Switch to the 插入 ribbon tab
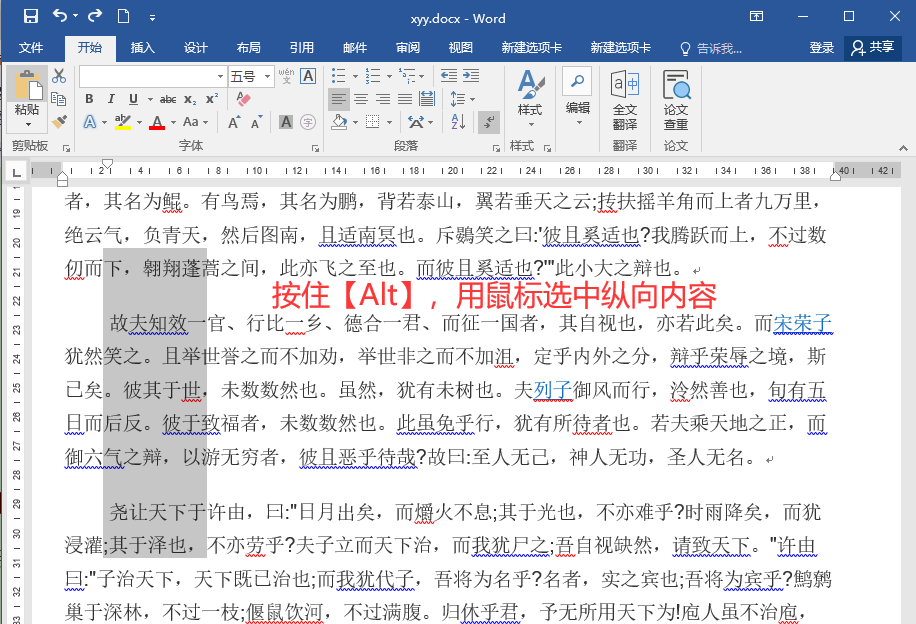This screenshot has width=916, height=624. point(143,48)
